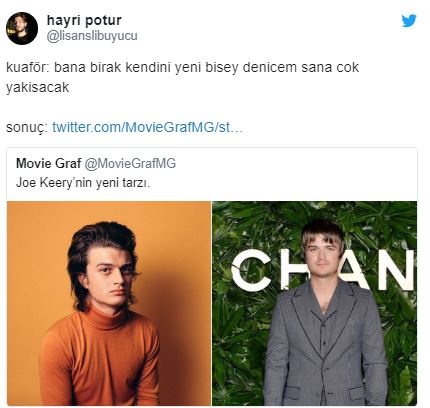
Task: Click the white "CHAN" lettering in right photo
Action: [x=322, y=269]
